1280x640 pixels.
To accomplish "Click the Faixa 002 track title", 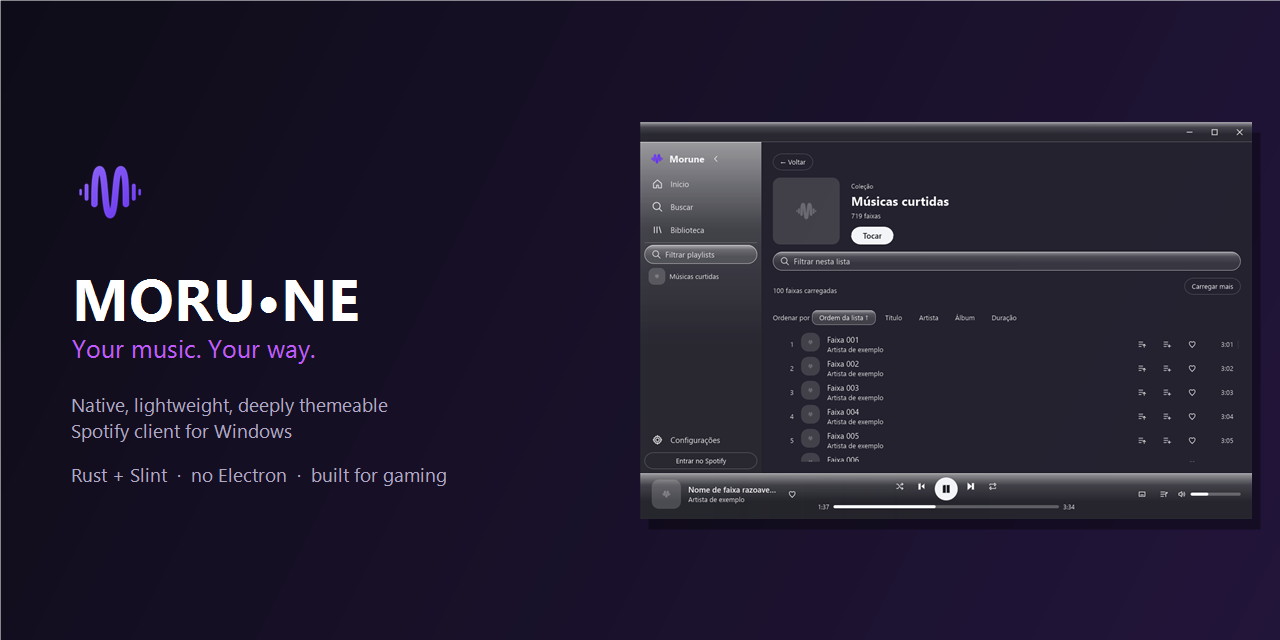I will (843, 364).
